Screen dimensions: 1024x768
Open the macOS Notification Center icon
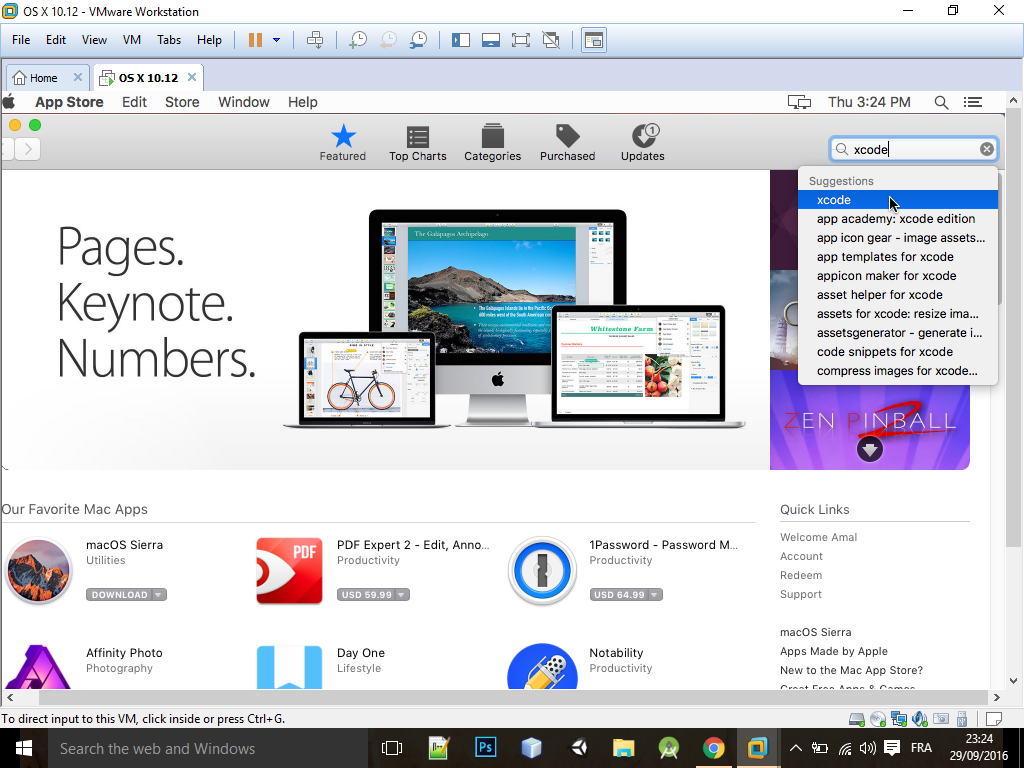tap(973, 102)
